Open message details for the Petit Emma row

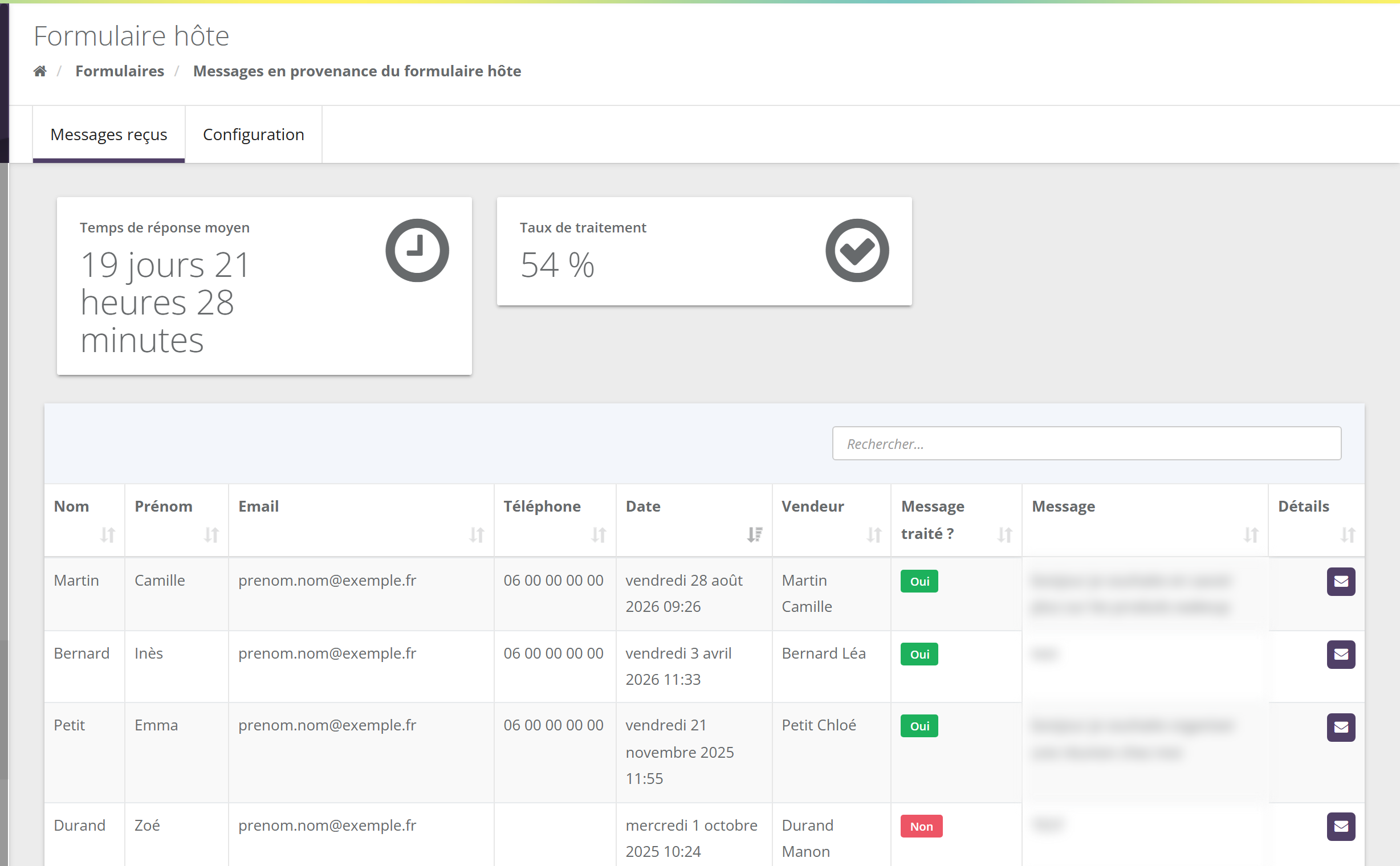tap(1340, 727)
